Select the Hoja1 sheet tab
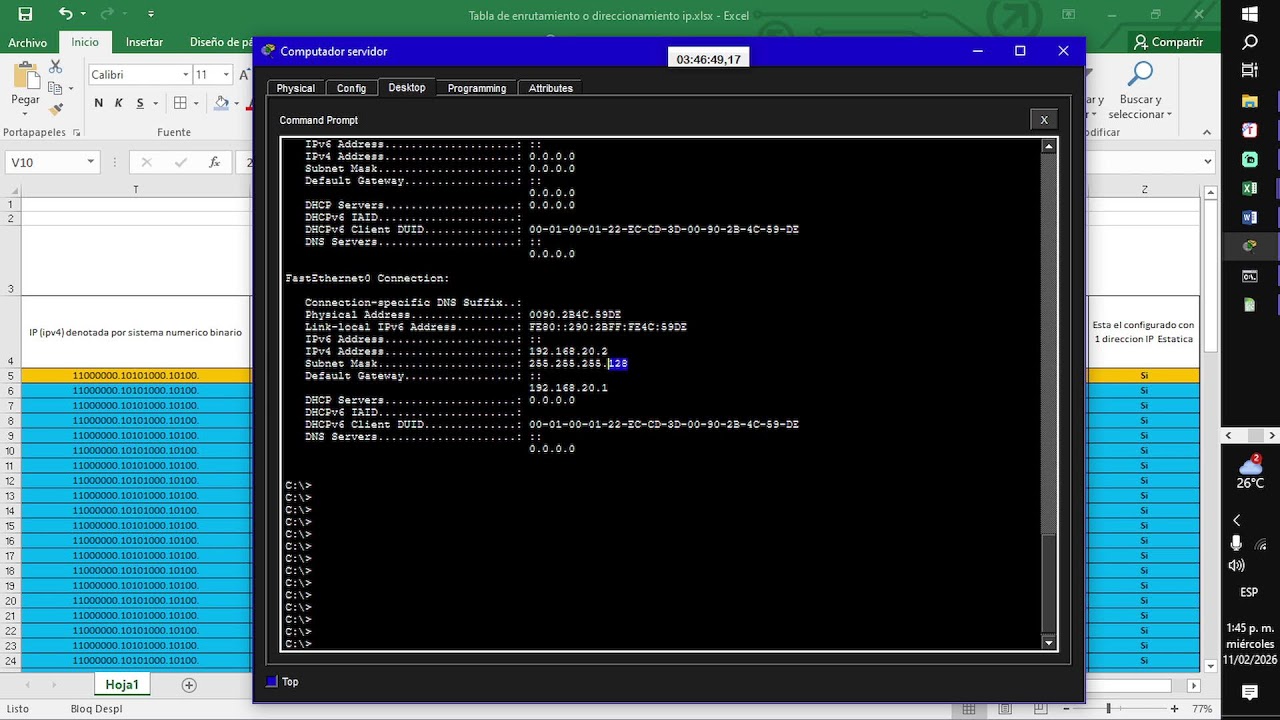This screenshot has width=1280, height=720. 122,685
